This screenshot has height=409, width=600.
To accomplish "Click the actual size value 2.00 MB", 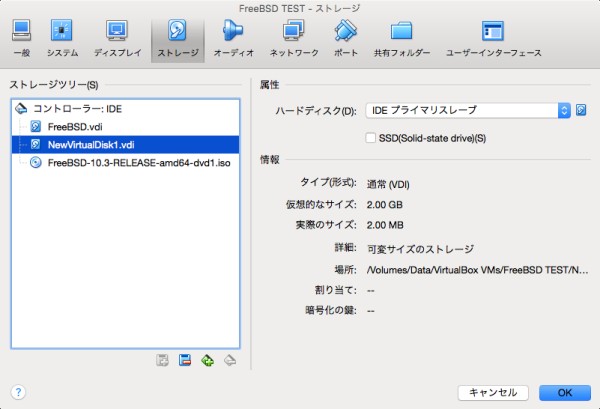I will tap(385, 225).
